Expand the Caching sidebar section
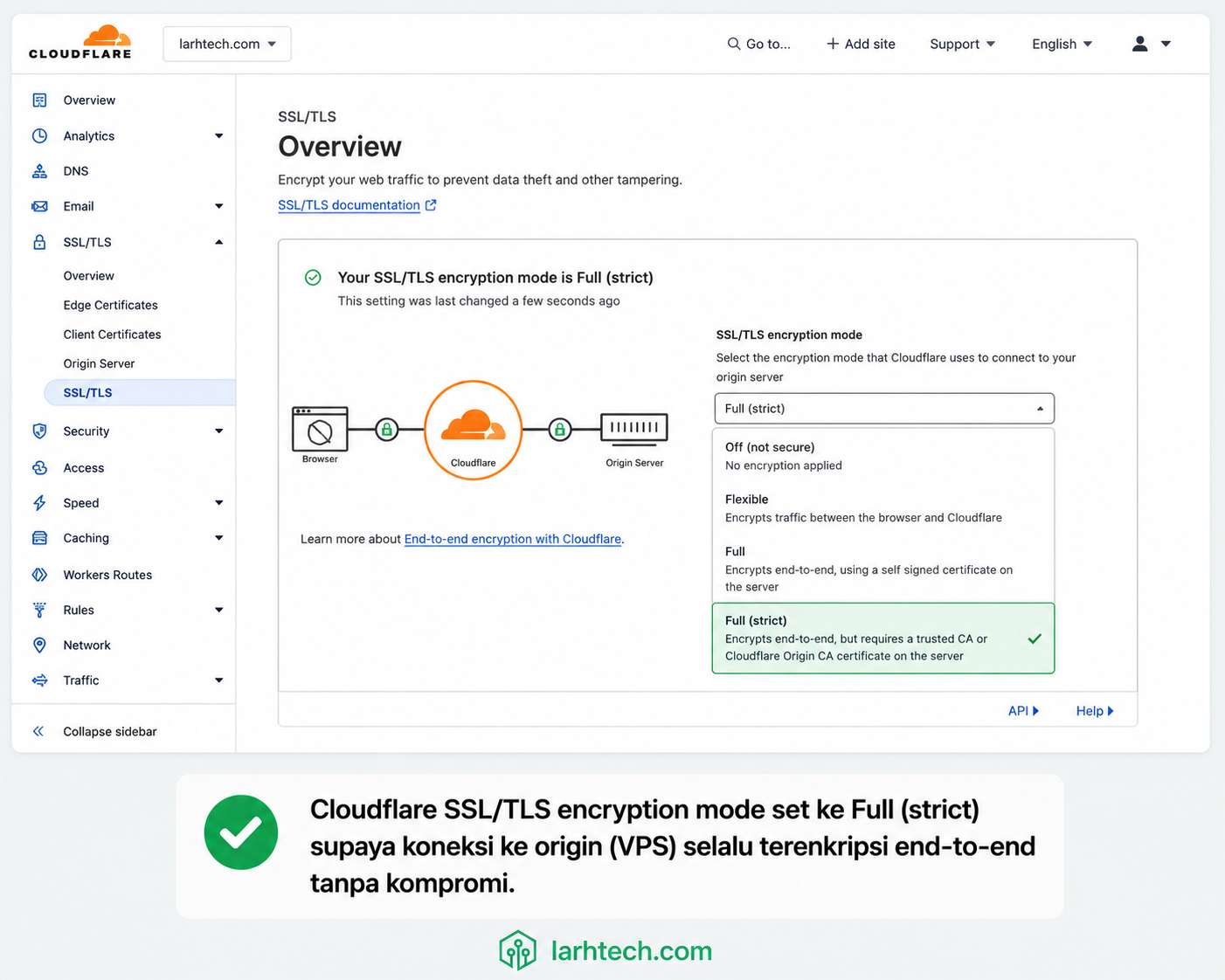 point(219,538)
